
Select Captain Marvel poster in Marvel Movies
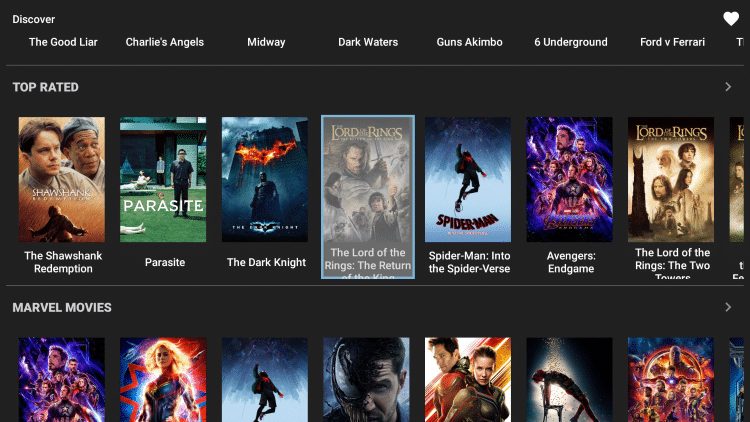point(163,380)
